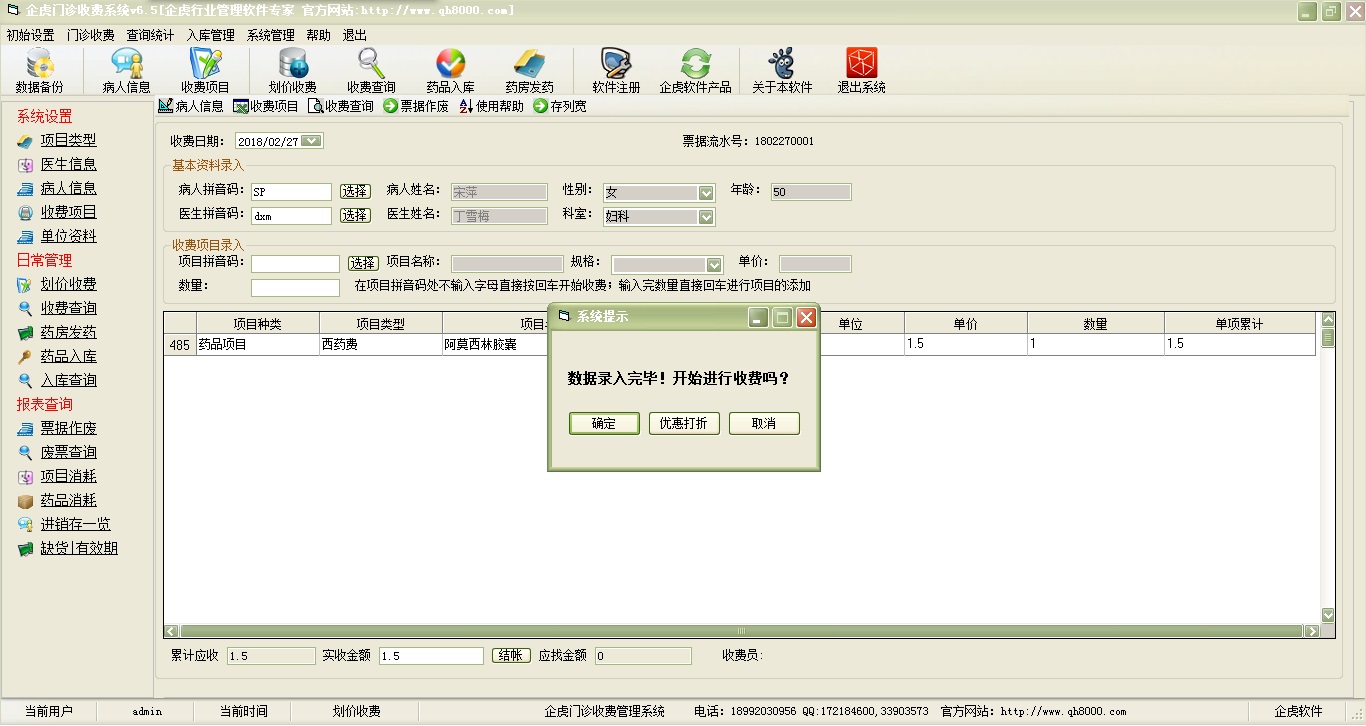Image resolution: width=1366 pixels, height=726 pixels.
Task: Open the 收费查询 magnifier toolbar icon
Action: pos(371,71)
